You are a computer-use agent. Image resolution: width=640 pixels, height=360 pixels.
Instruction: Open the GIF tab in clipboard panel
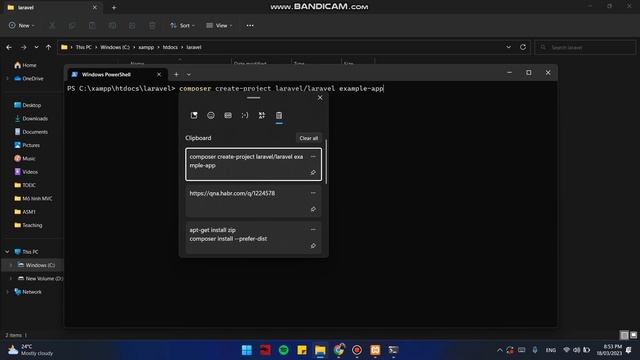[x=228, y=116]
